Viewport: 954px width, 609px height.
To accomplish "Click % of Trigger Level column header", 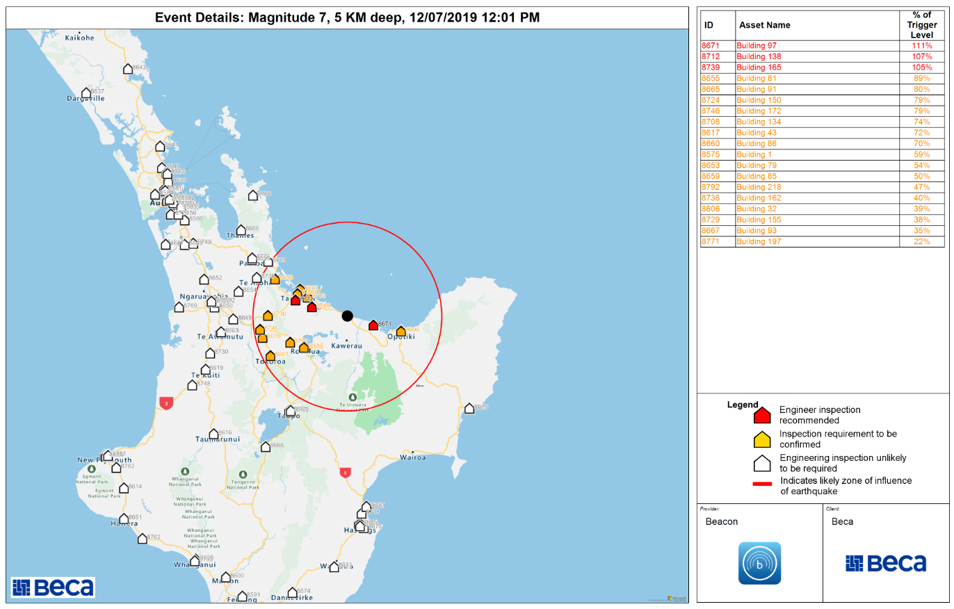I will tap(920, 24).
